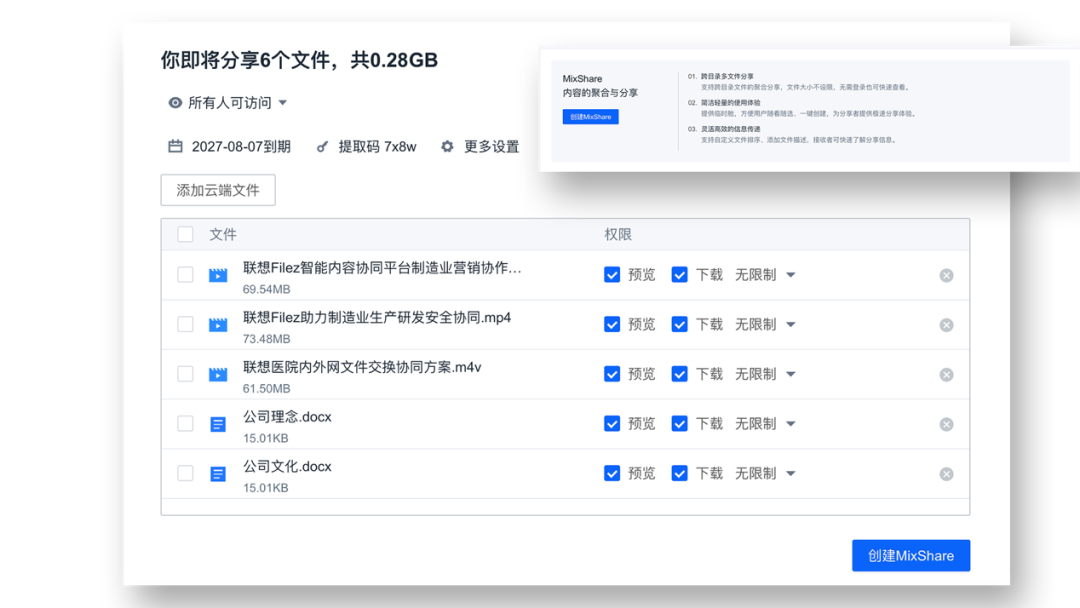Remove 联想Filez智能内容协同平台 file with the X icon
1080x608 pixels.
[946, 275]
